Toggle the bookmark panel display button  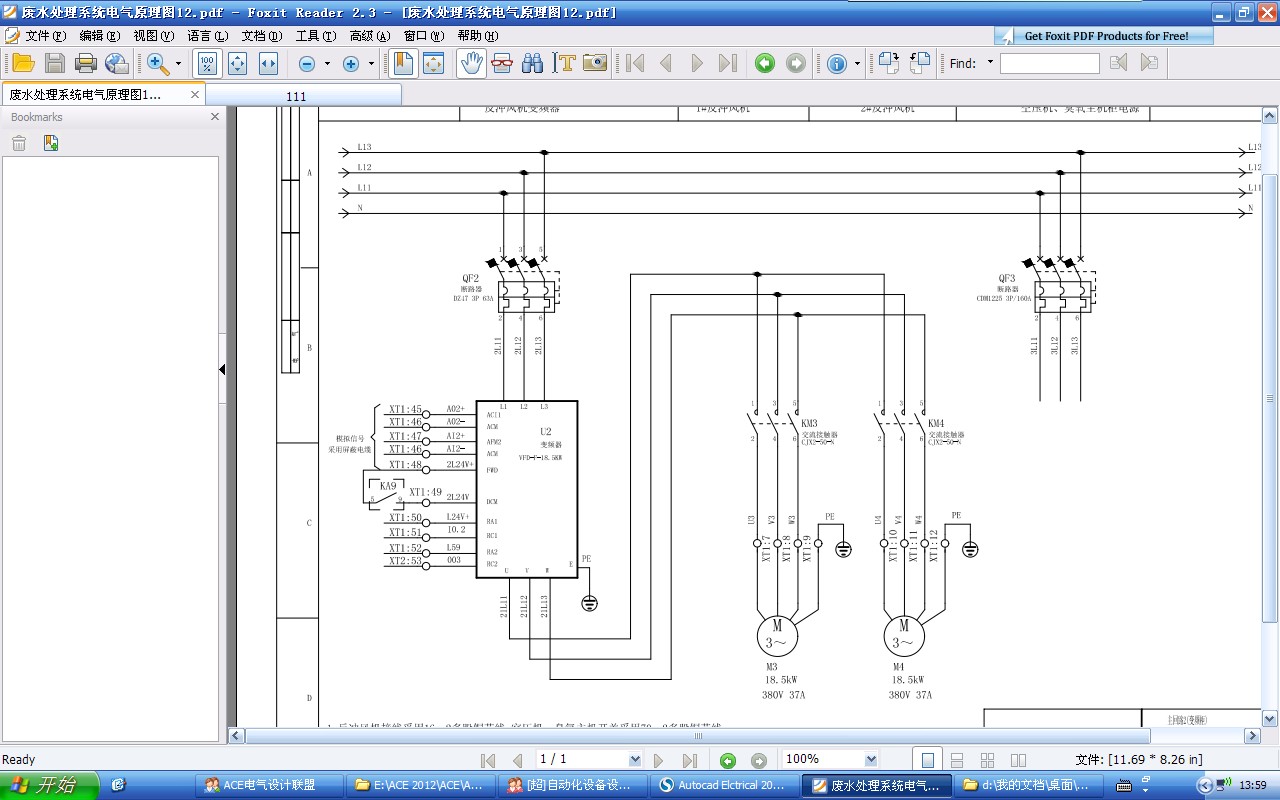403,63
